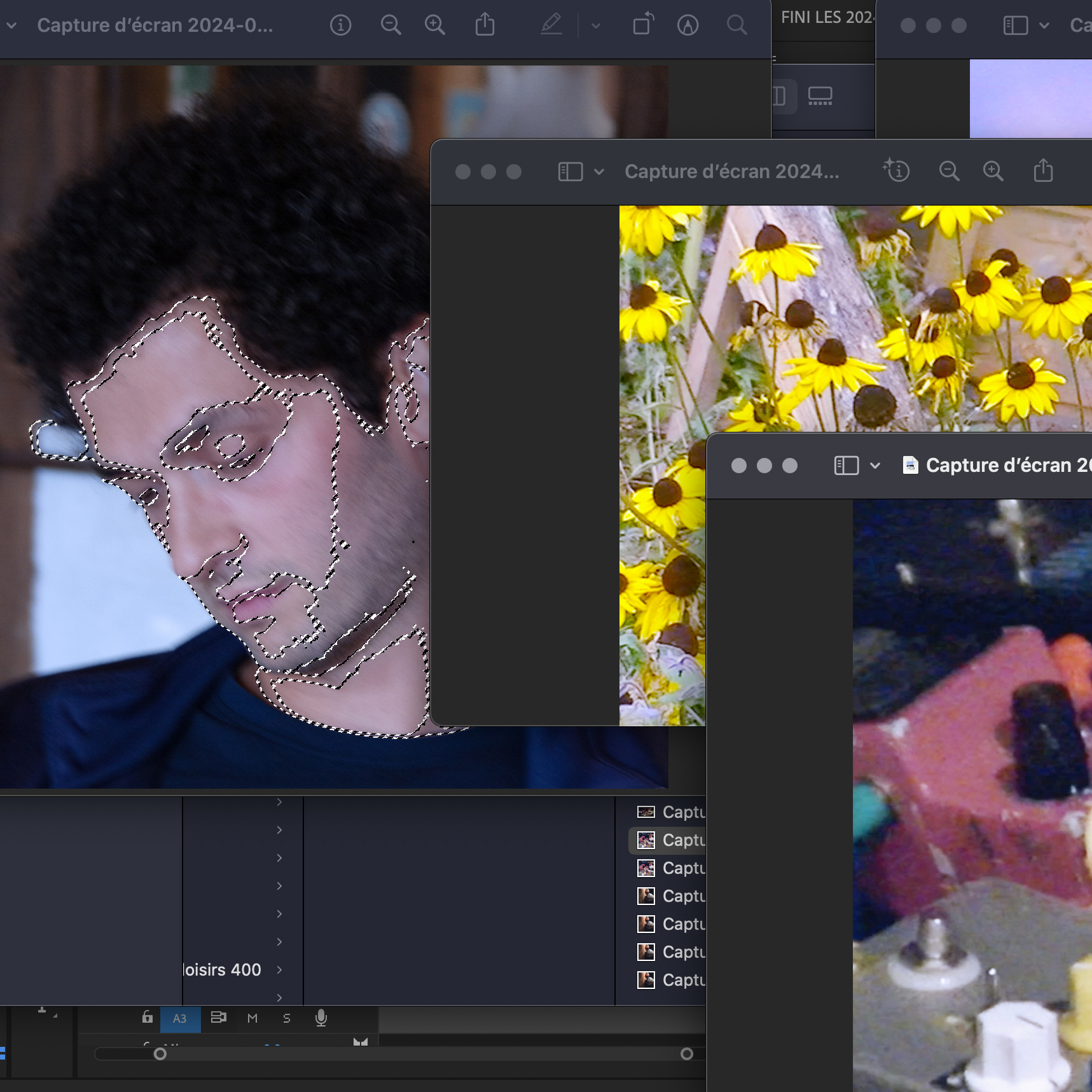The height and width of the screenshot is (1092, 1092).
Task: Zoom in on the portrait image
Action: coord(435,25)
